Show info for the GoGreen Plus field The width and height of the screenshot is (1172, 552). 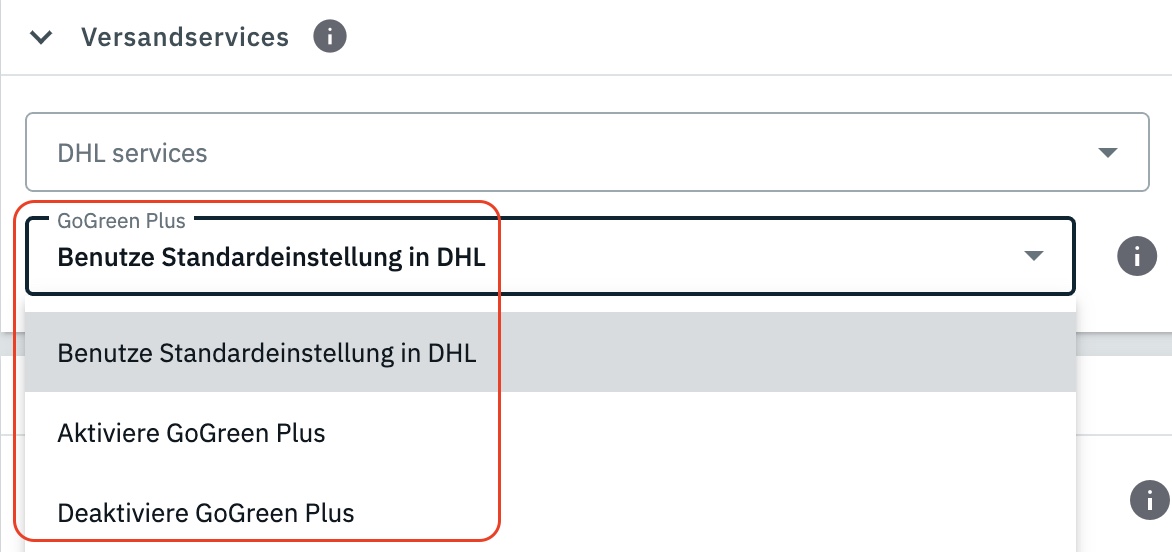pos(1136,257)
